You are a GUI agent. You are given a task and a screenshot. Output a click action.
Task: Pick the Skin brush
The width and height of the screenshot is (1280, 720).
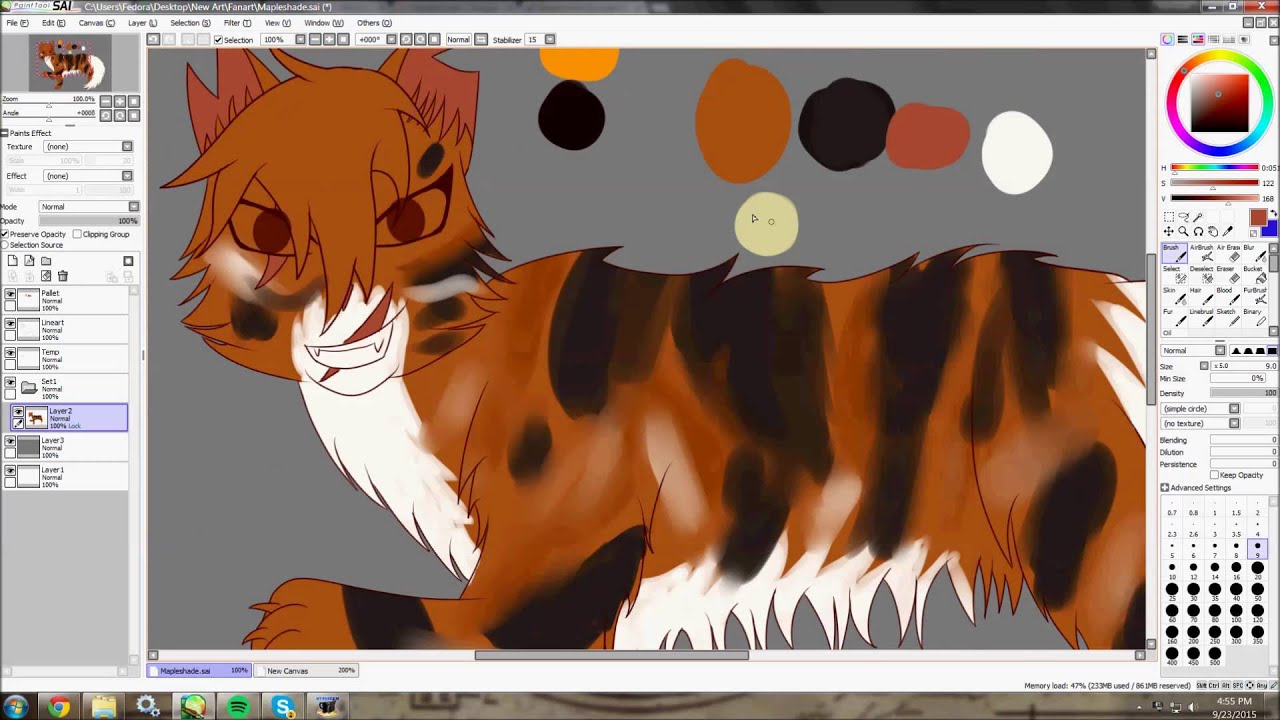click(x=1174, y=296)
